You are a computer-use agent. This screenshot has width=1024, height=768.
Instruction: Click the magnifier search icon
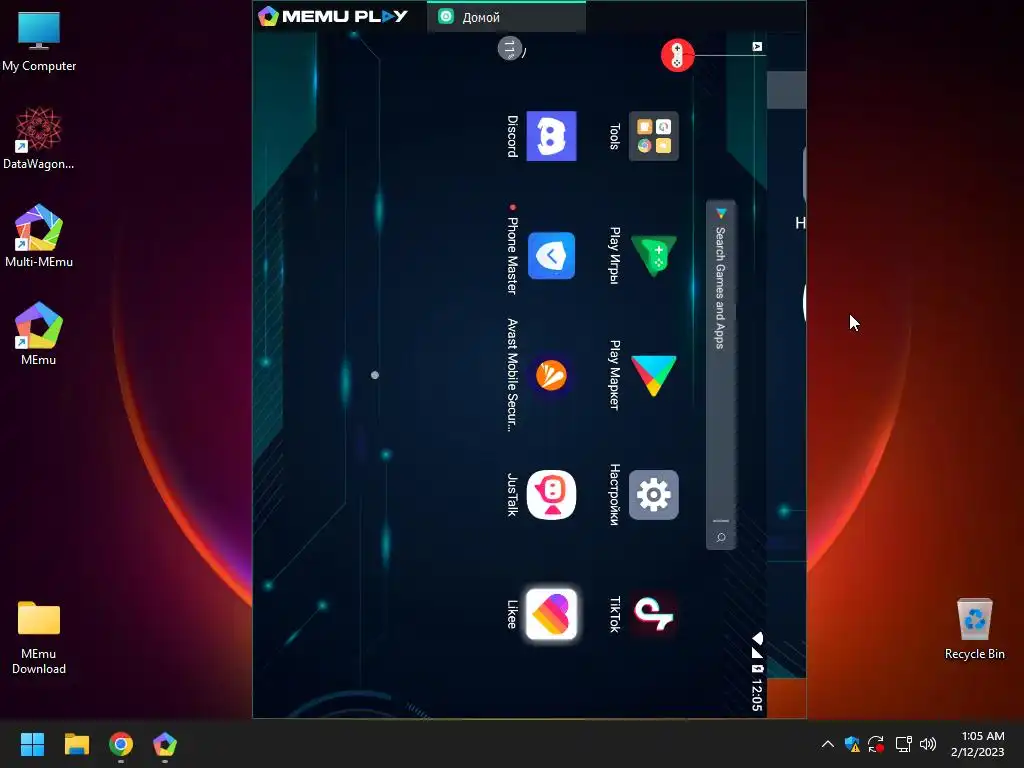tap(721, 537)
